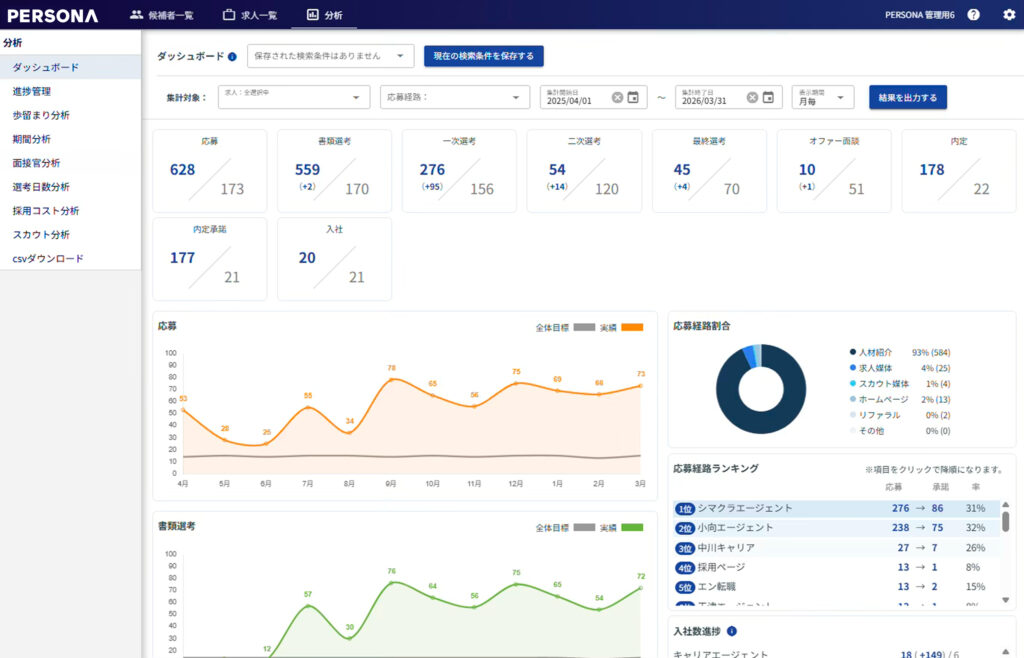Clear the end date with X icon
Viewport: 1024px width, 658px height.
[752, 97]
